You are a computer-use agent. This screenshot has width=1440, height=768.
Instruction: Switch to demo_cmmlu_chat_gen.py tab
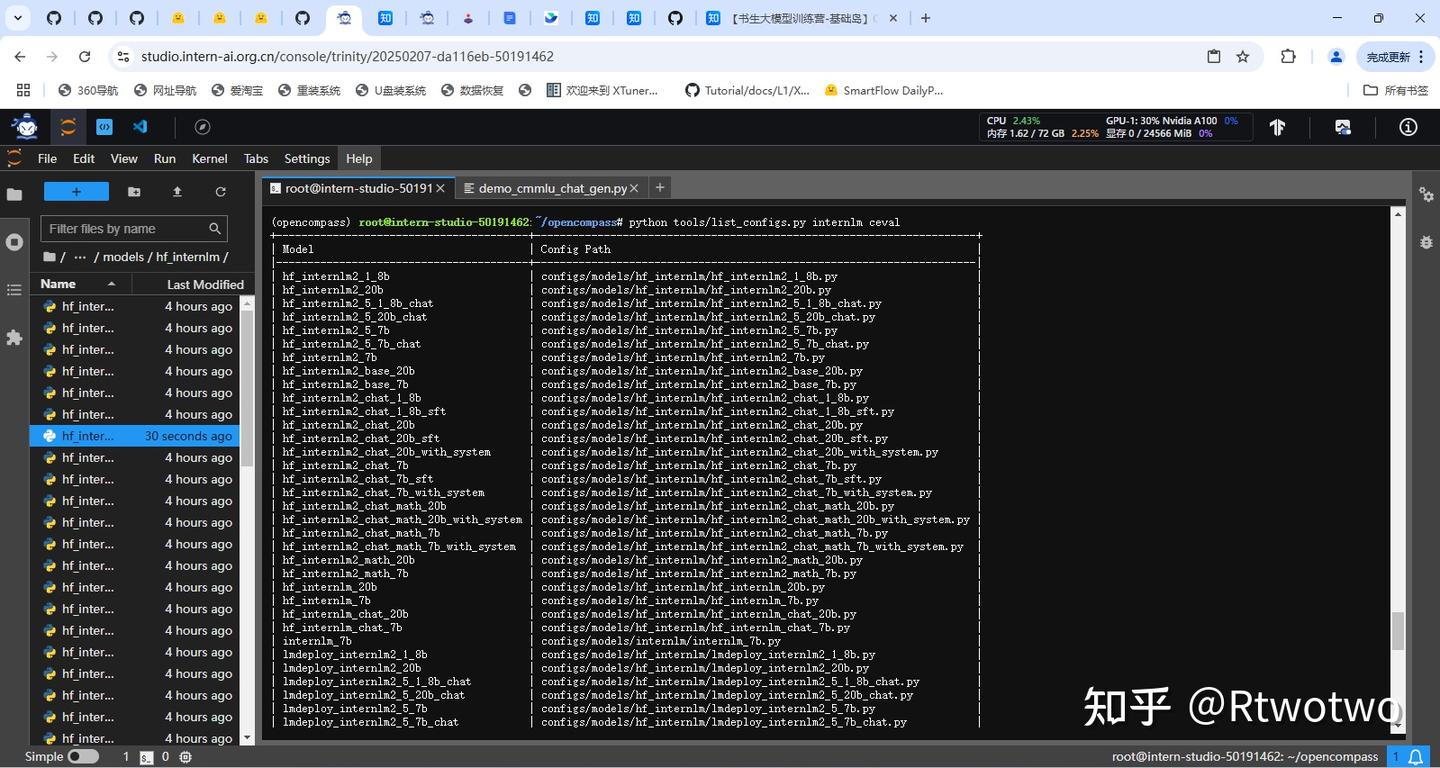pyautogui.click(x=552, y=188)
